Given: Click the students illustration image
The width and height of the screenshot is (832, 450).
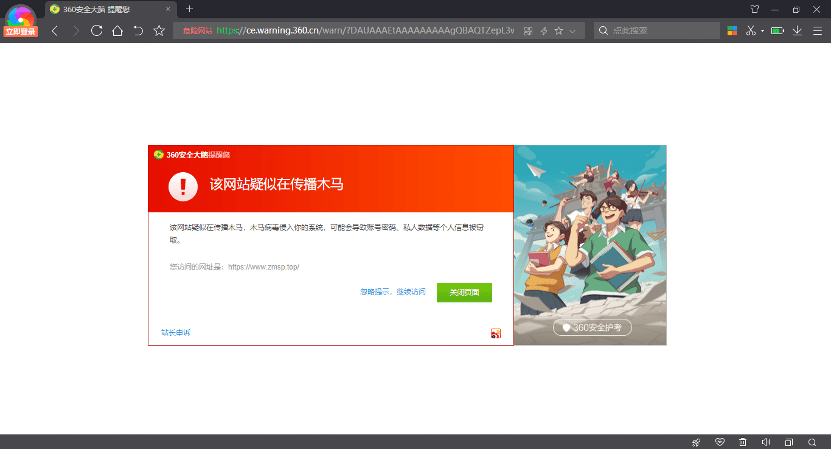Looking at the screenshot, I should coord(590,245).
